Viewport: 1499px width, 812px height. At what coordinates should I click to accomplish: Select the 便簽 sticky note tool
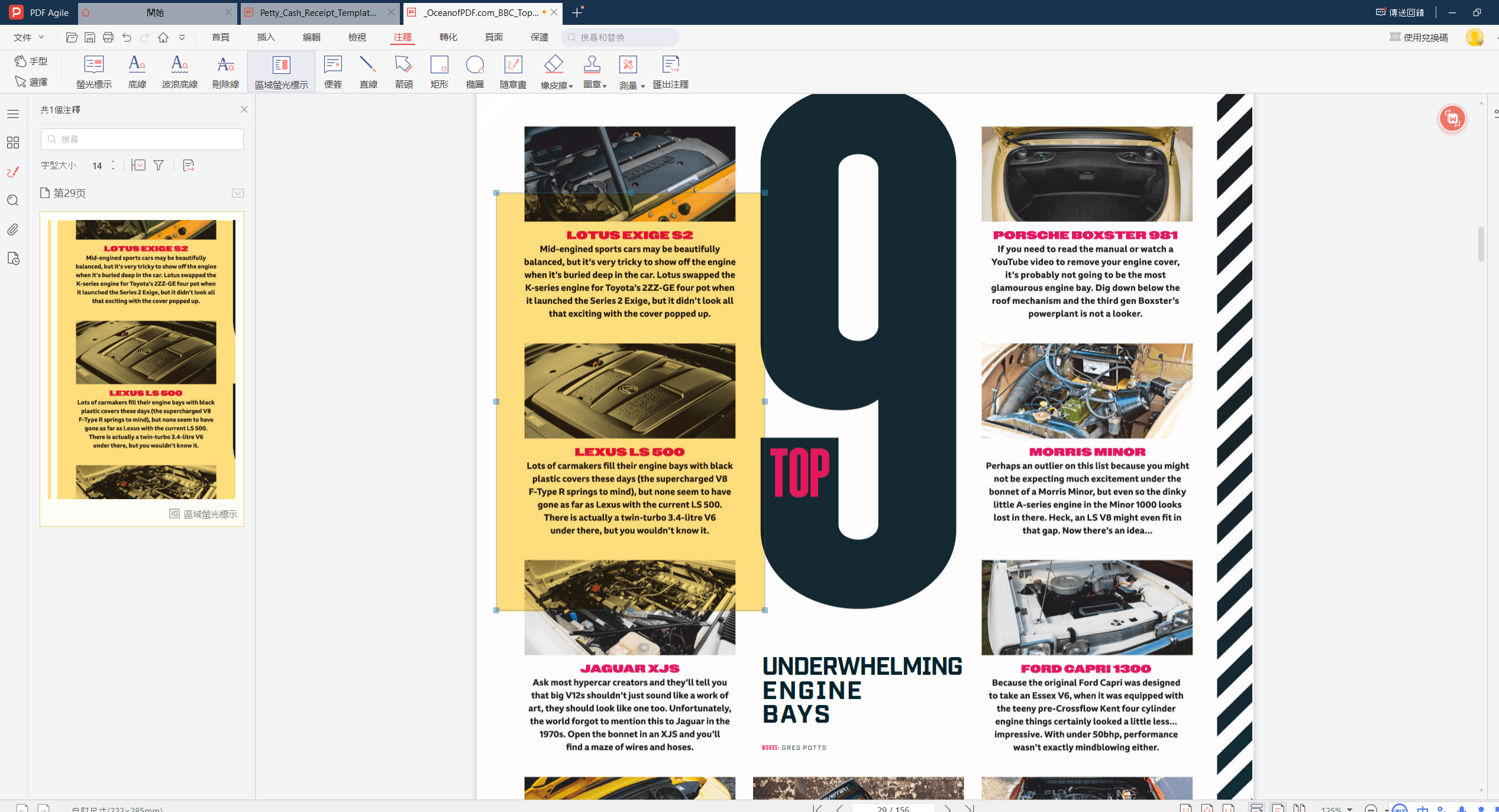333,72
